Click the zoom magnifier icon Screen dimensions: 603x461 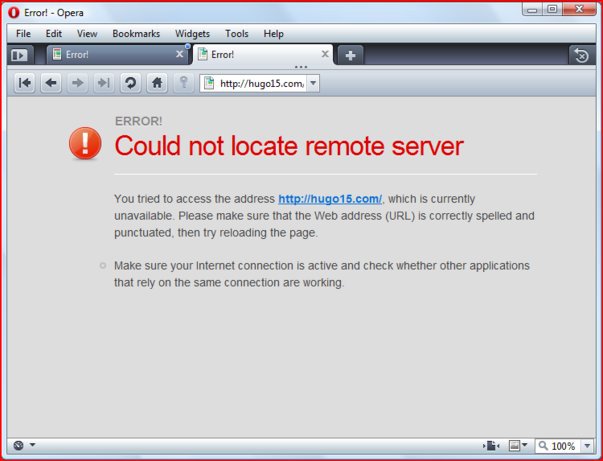pos(543,446)
